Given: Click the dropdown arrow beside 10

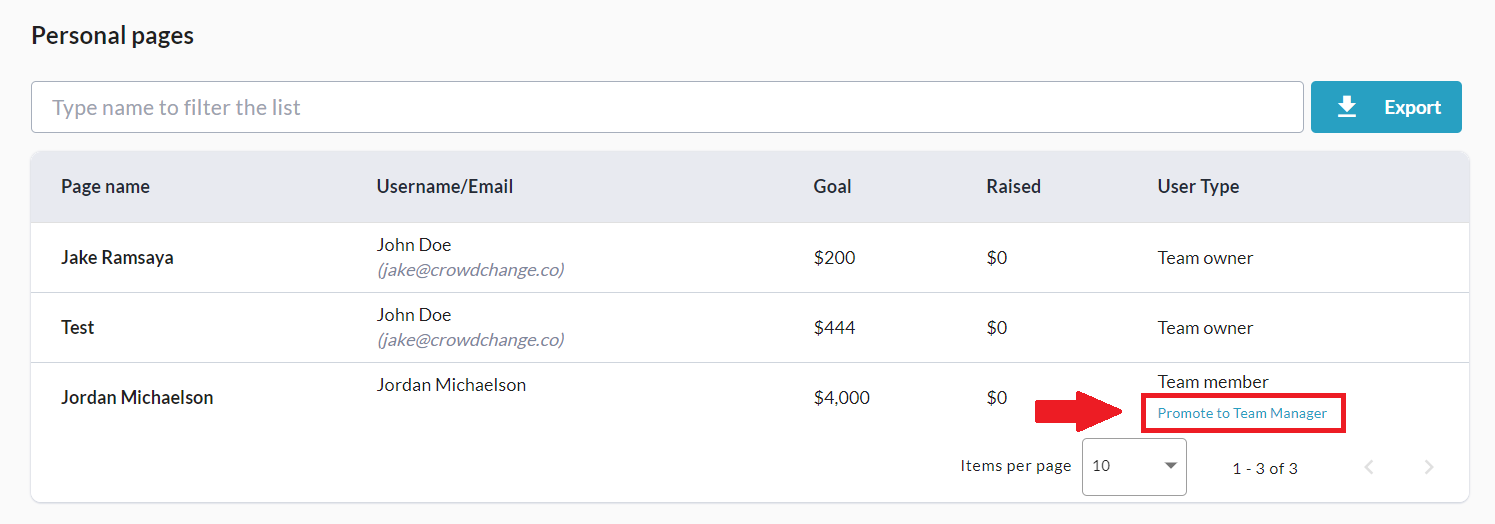Looking at the screenshot, I should [x=1170, y=466].
